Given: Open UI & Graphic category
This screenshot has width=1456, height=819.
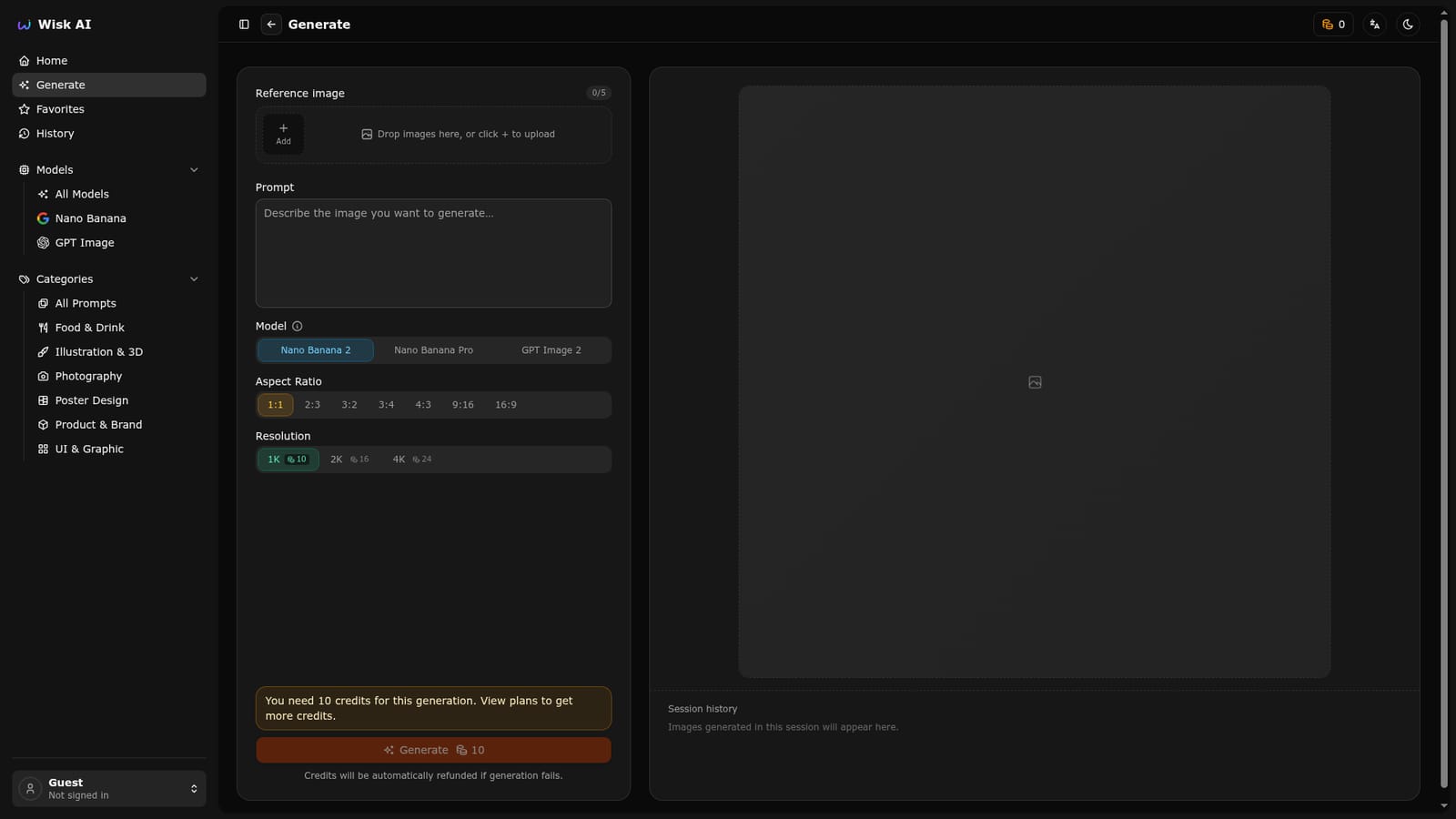Looking at the screenshot, I should tap(118, 449).
